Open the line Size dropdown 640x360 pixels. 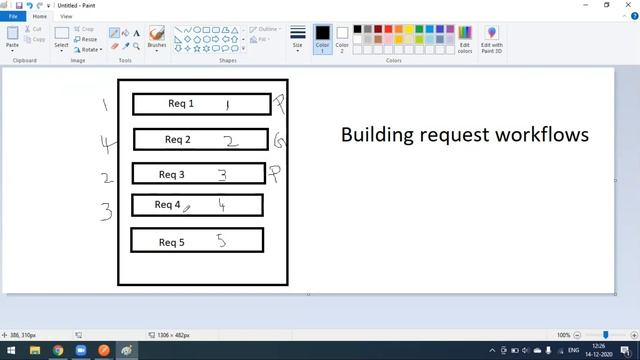coord(298,39)
